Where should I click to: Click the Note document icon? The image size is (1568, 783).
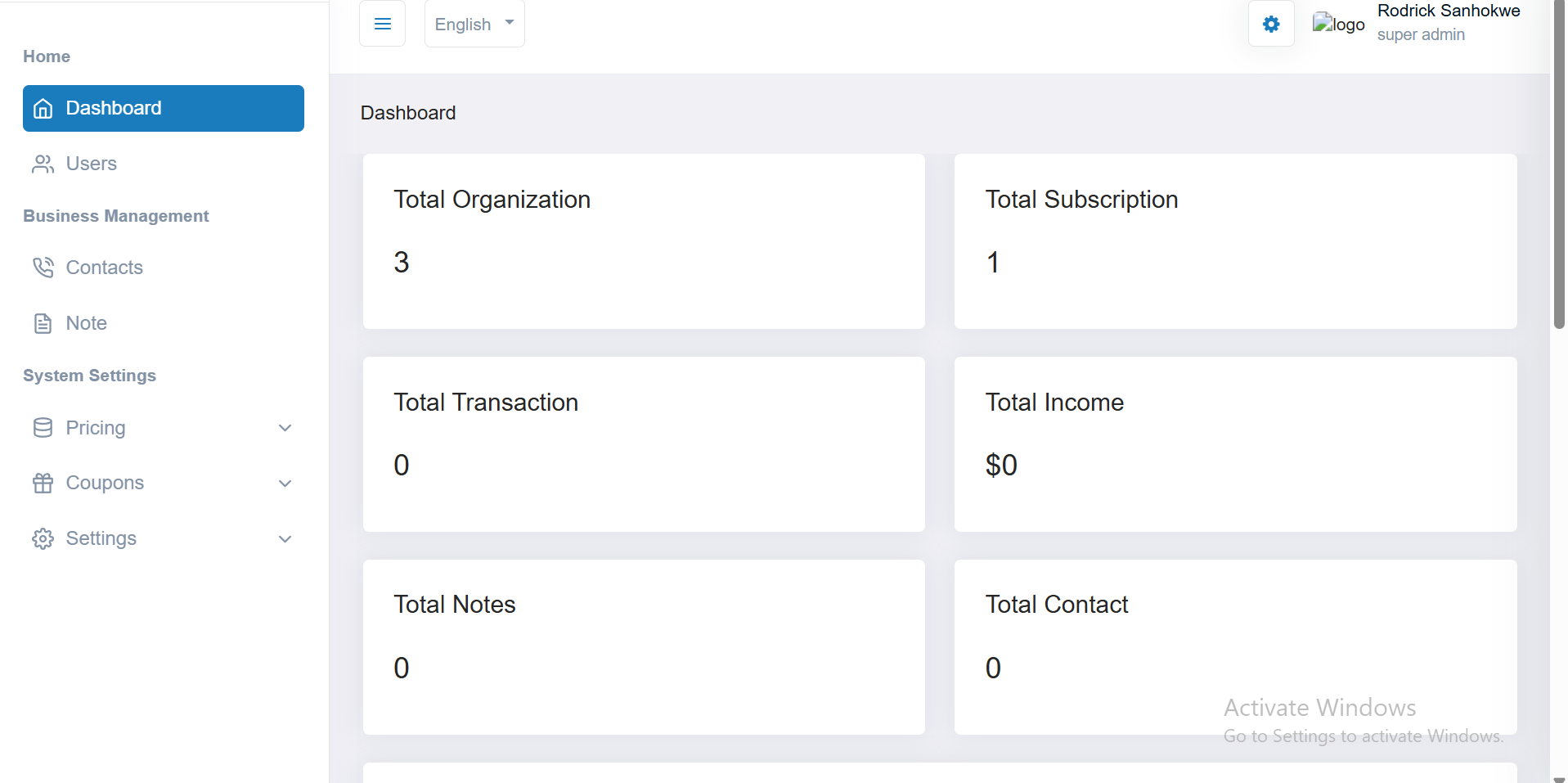tap(43, 323)
